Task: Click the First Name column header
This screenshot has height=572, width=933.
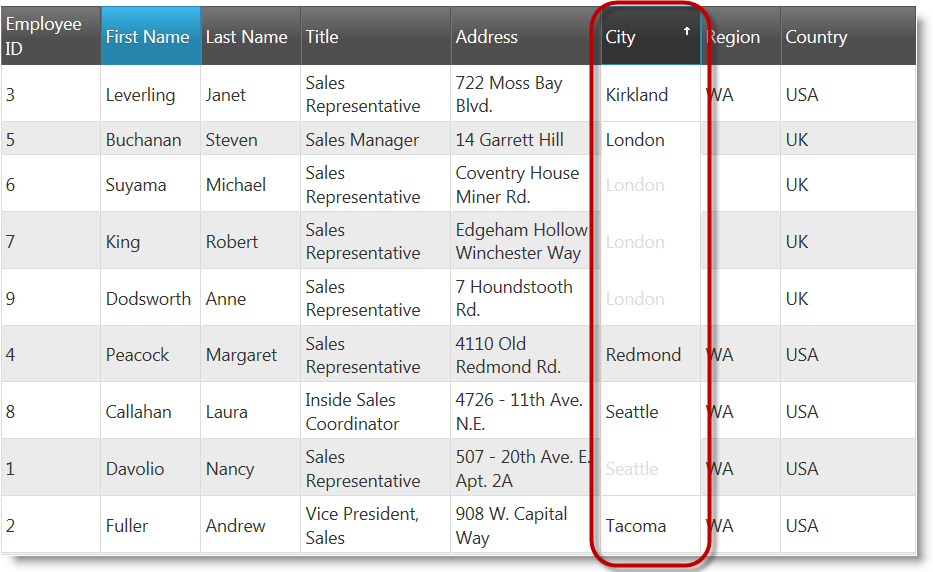Action: [148, 37]
